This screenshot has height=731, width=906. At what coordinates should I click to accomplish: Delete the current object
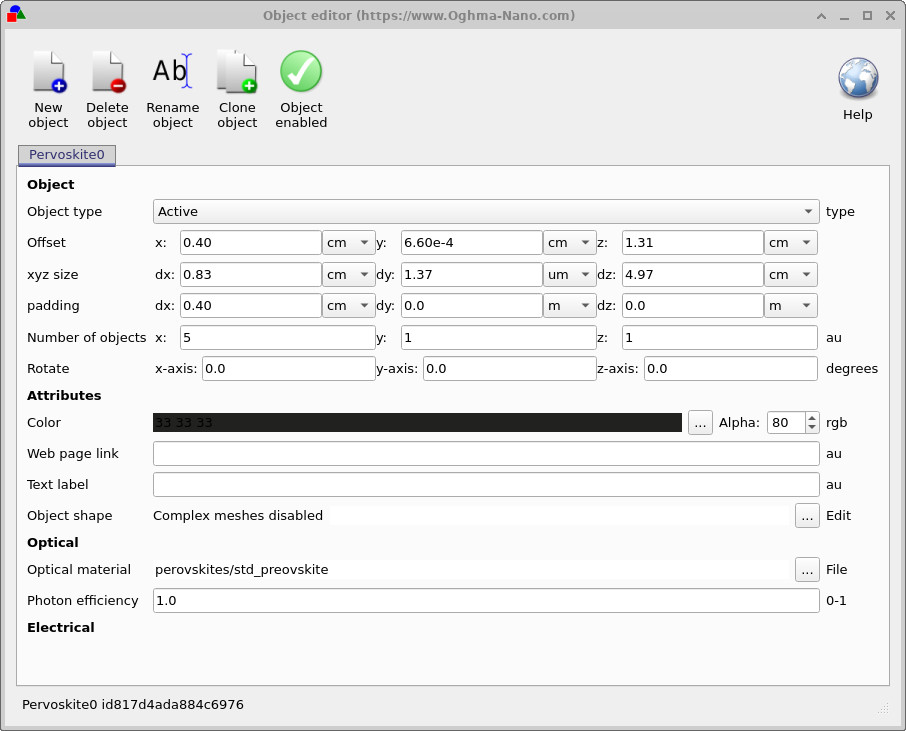(107, 88)
